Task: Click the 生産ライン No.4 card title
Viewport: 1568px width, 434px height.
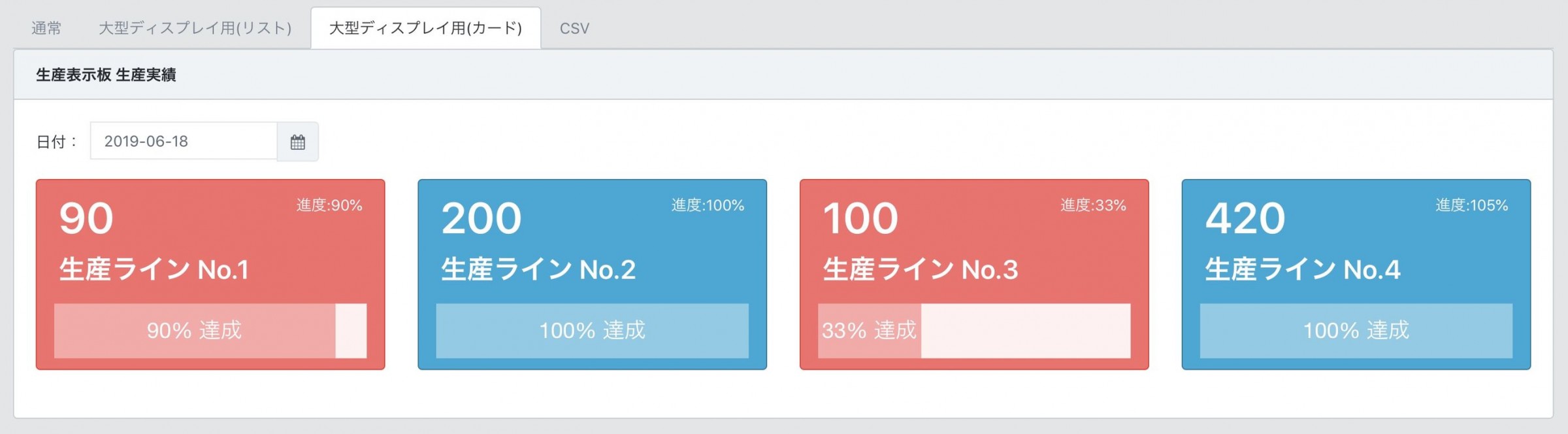Action: [x=1303, y=269]
